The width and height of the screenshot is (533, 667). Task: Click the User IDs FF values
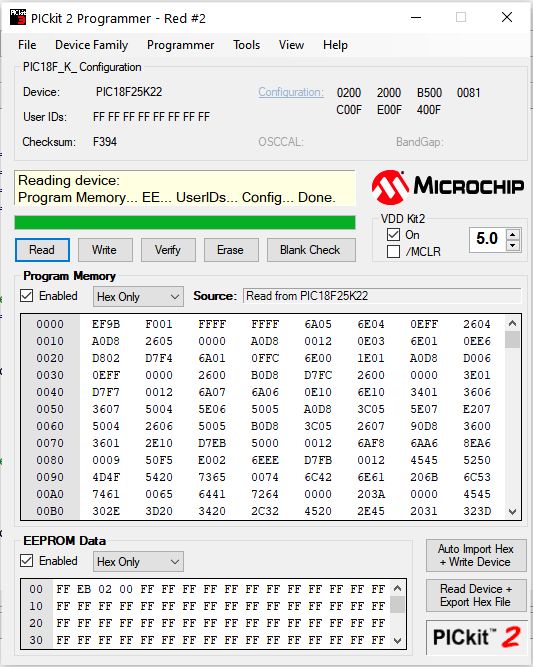151,117
